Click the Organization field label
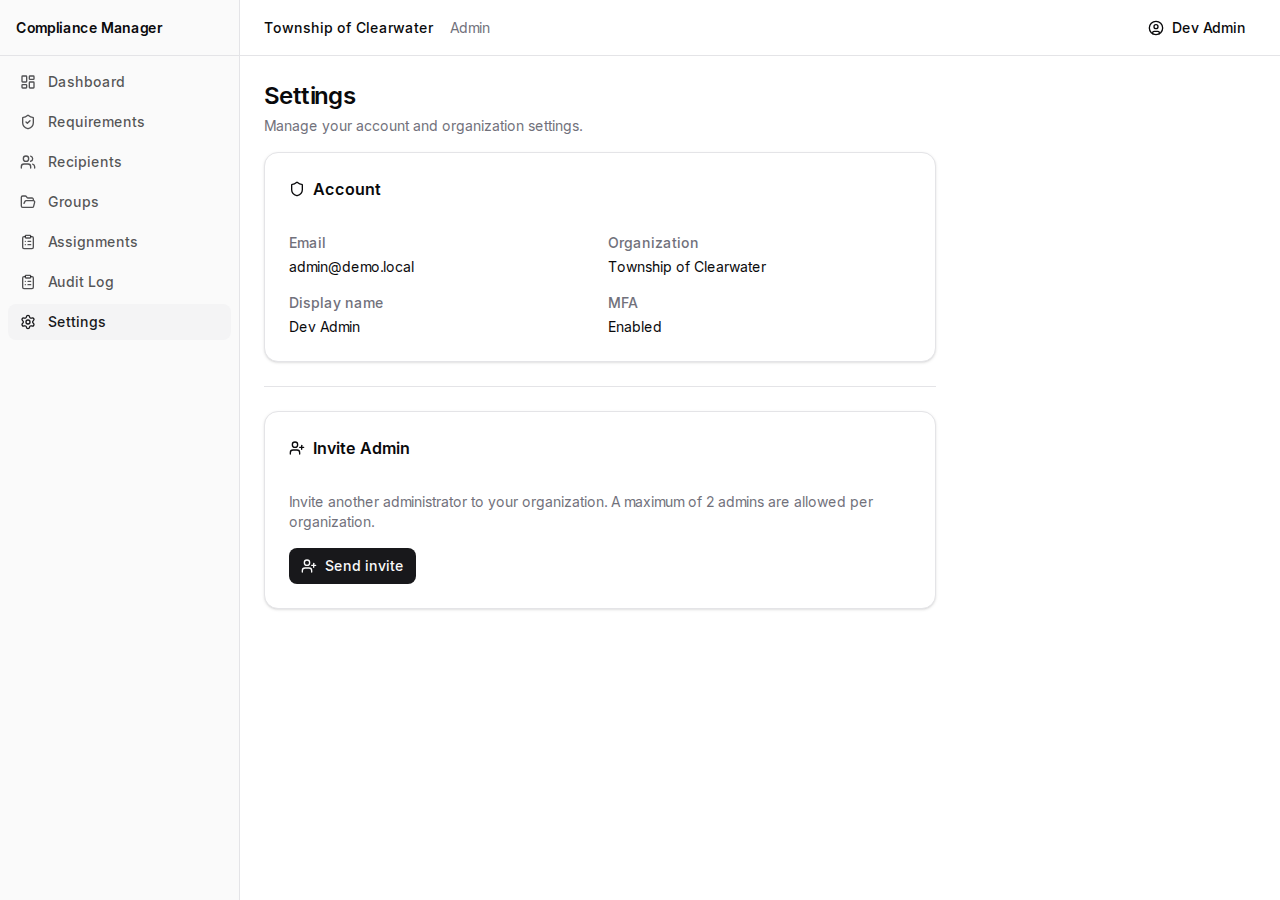 click(653, 243)
